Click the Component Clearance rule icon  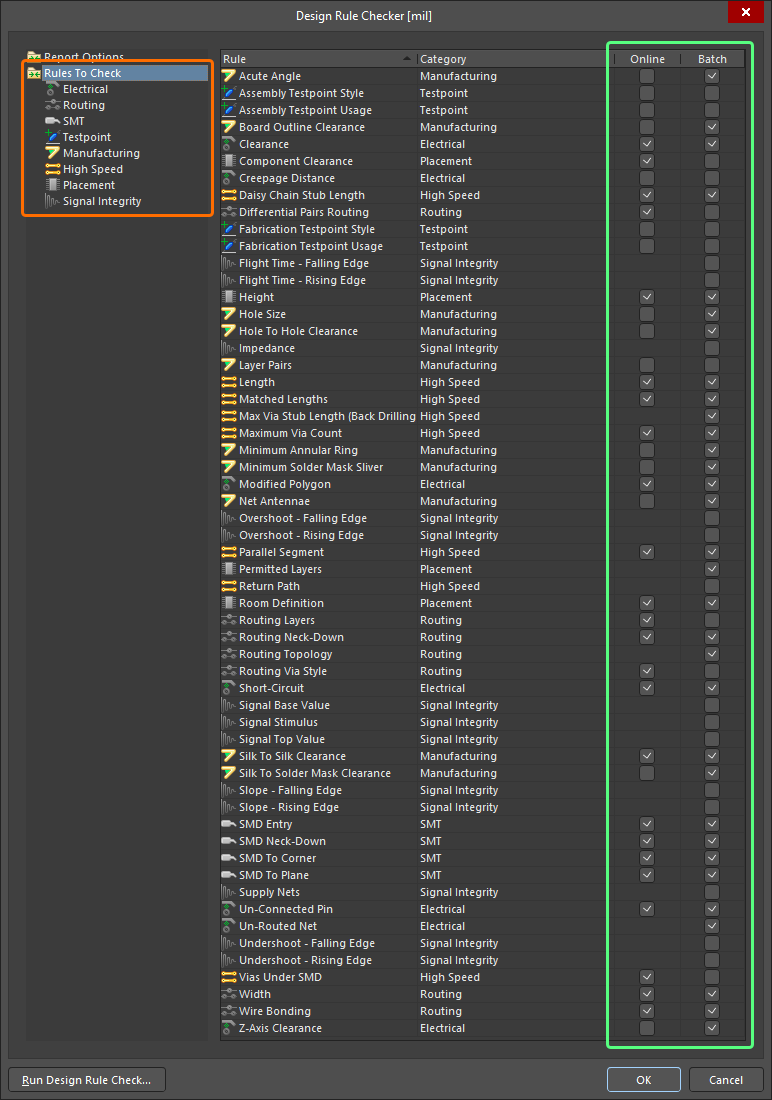(x=229, y=161)
